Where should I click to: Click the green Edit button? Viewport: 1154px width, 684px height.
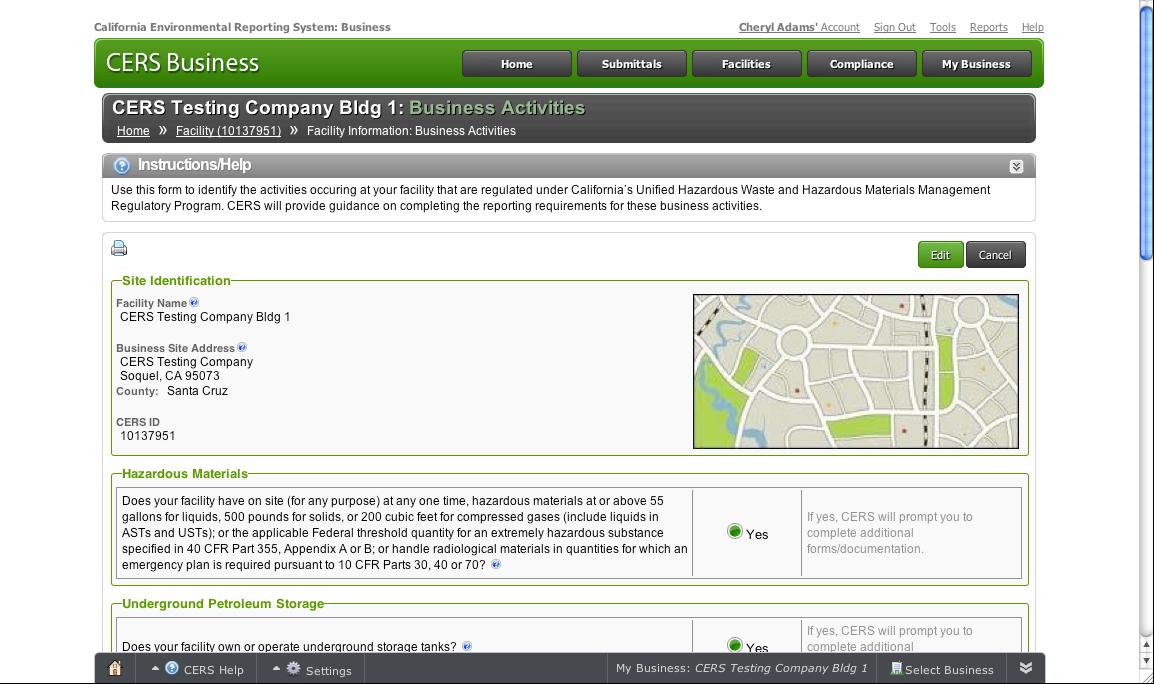[941, 255]
